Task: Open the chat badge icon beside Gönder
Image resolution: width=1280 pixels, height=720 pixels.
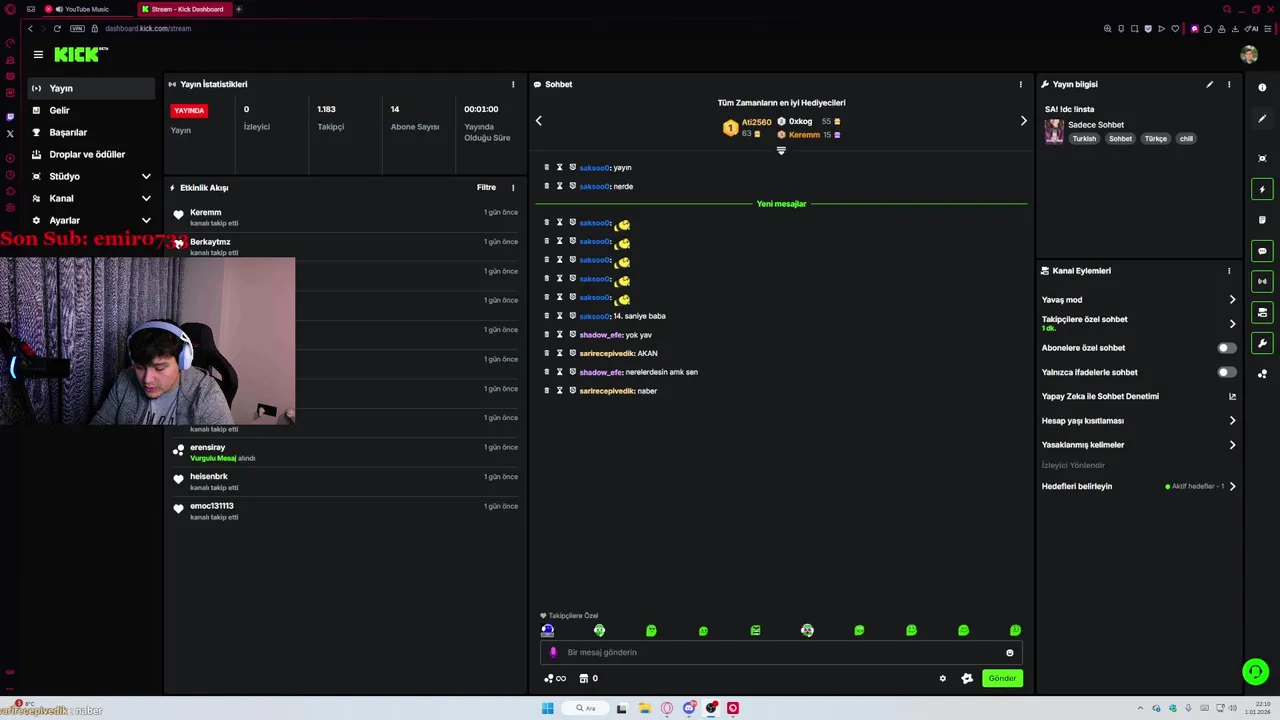Action: click(x=967, y=678)
